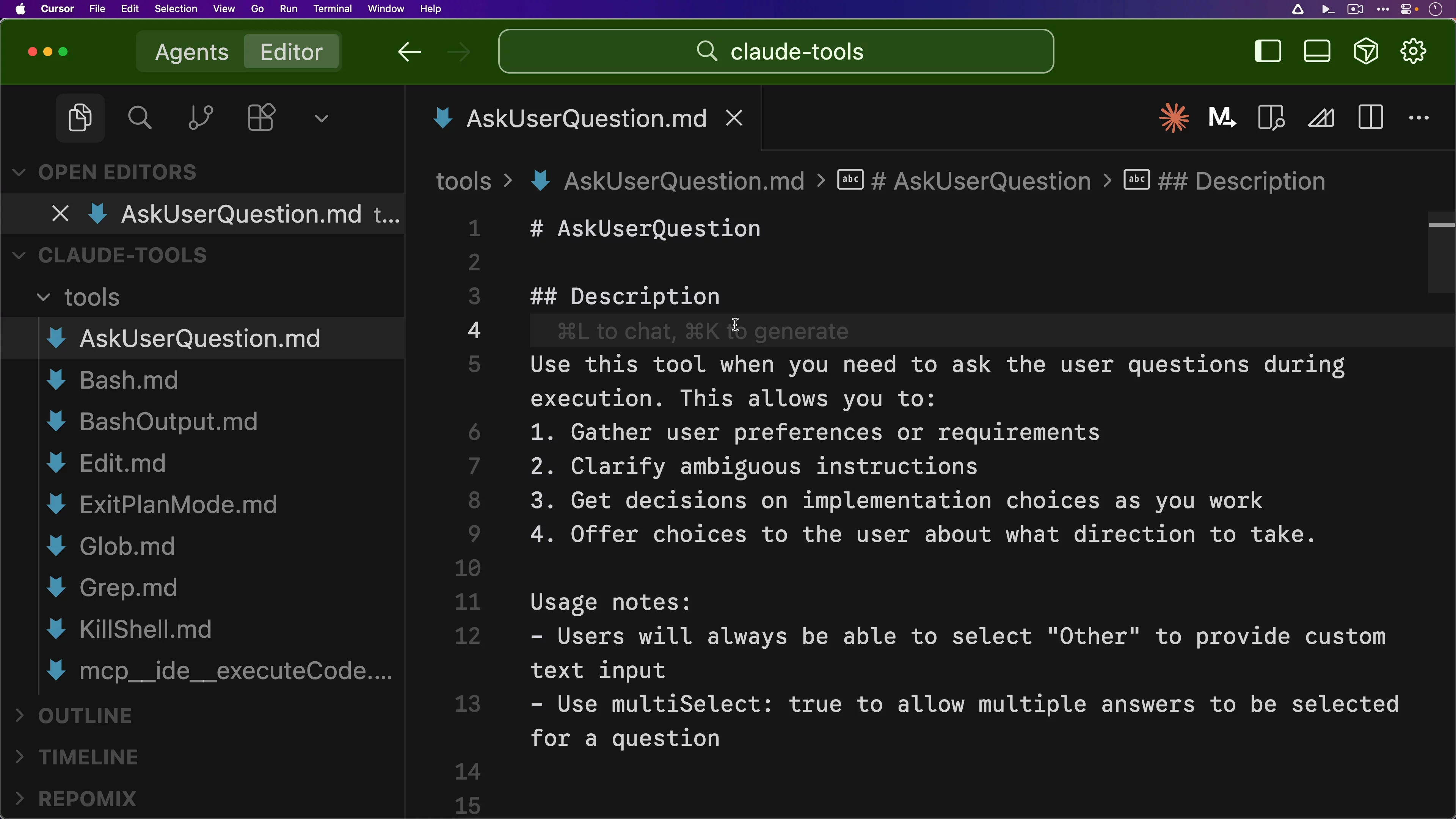Open the Explorer files icon in sidebar
Screen dimensions: 1456x819
pyautogui.click(x=80, y=118)
